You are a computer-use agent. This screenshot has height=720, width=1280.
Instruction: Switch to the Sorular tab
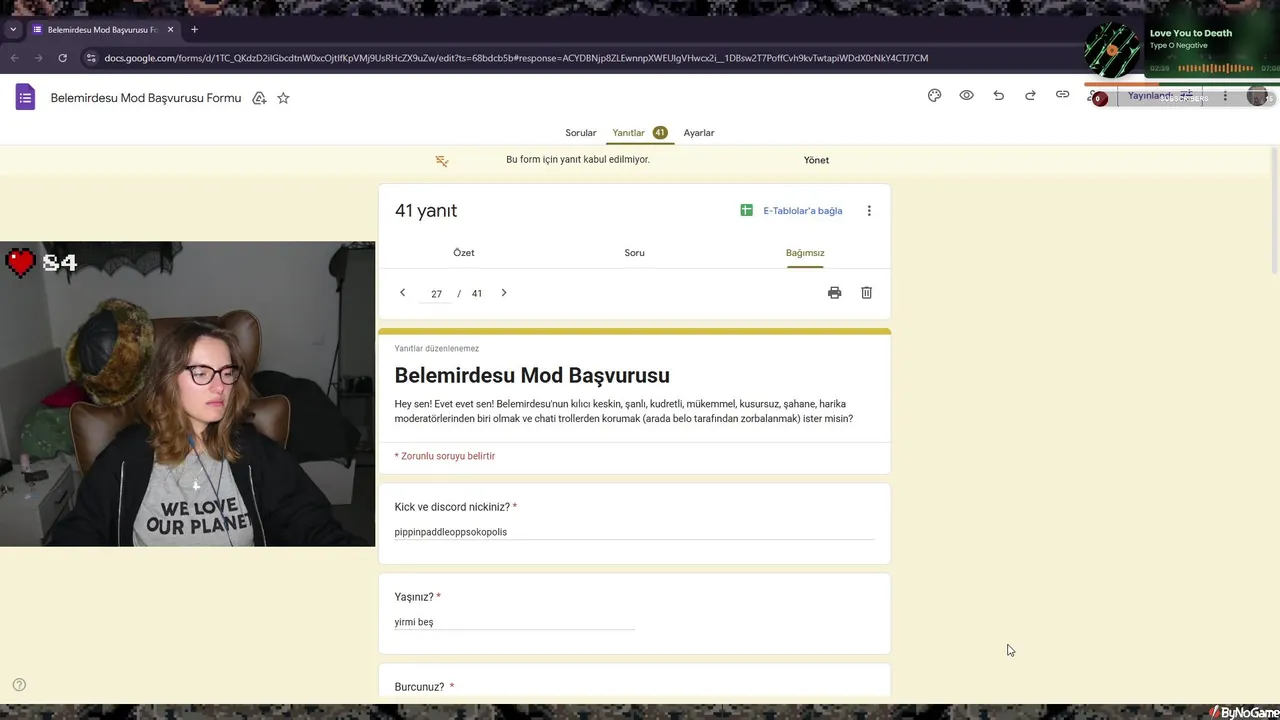(580, 133)
